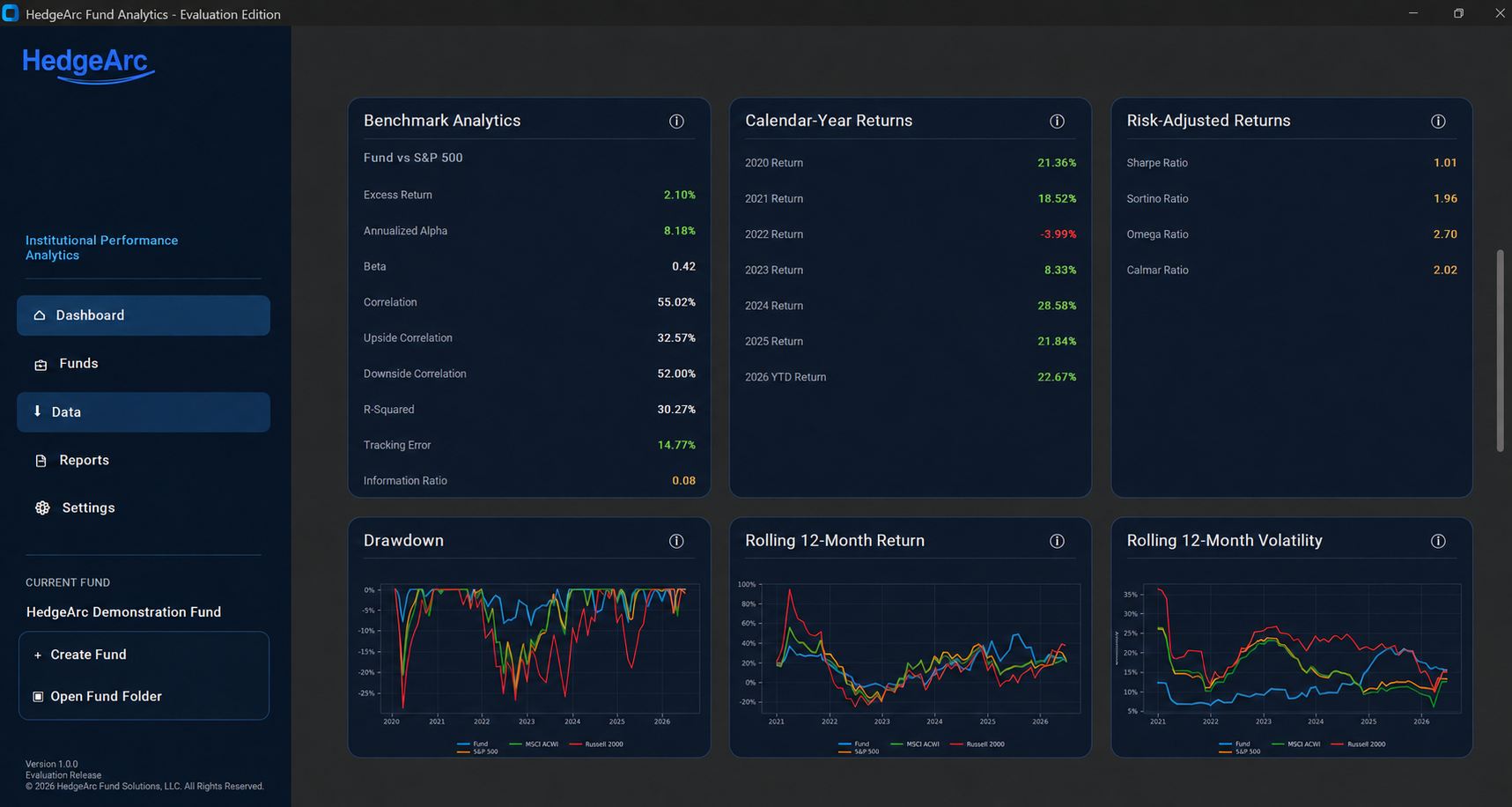Viewport: 1512px width, 807px height.
Task: Open info for Calendar-Year Returns
Action: tap(1057, 122)
